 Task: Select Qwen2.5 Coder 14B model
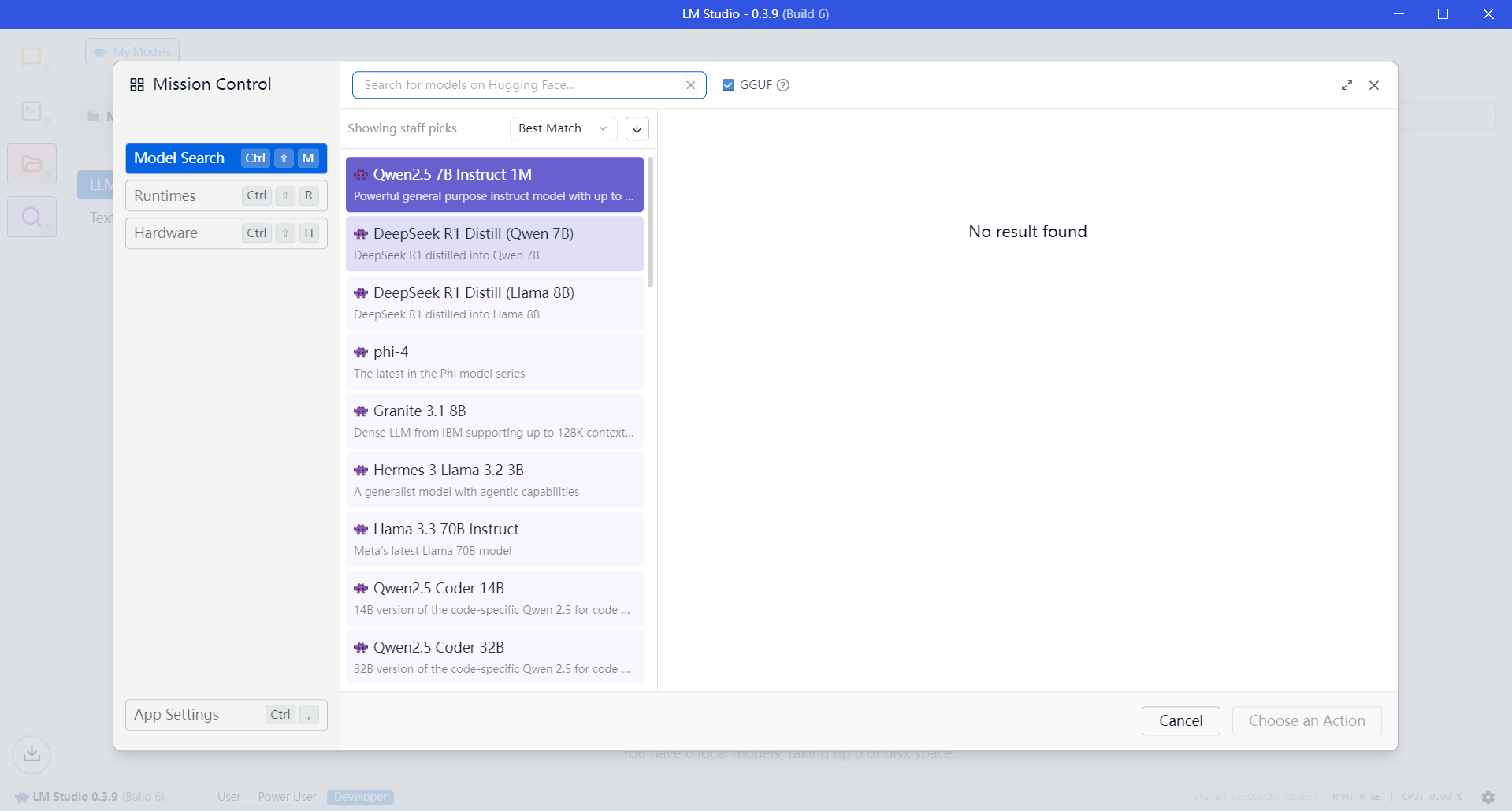(495, 598)
